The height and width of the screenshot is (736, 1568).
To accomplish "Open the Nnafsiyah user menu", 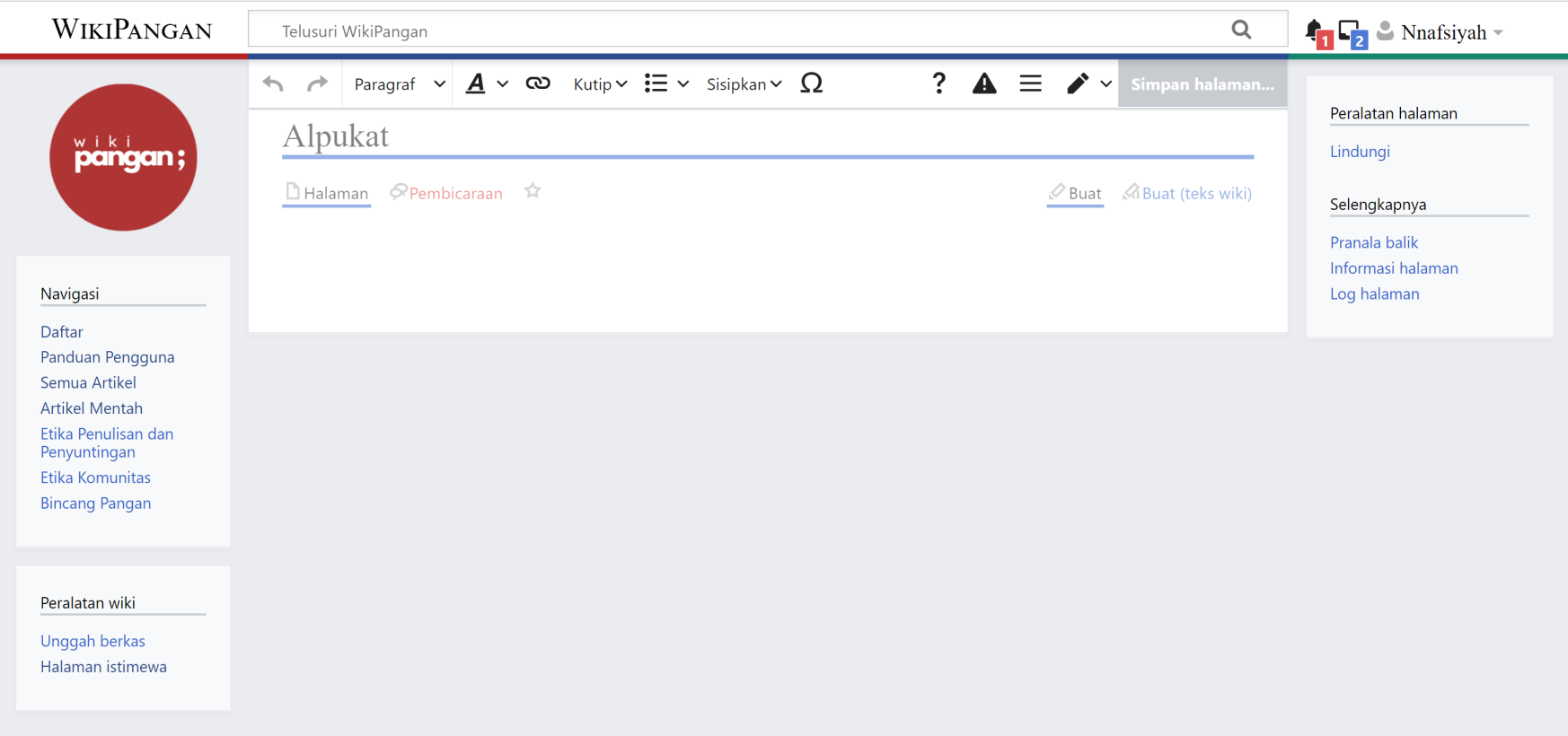I will pyautogui.click(x=1441, y=32).
